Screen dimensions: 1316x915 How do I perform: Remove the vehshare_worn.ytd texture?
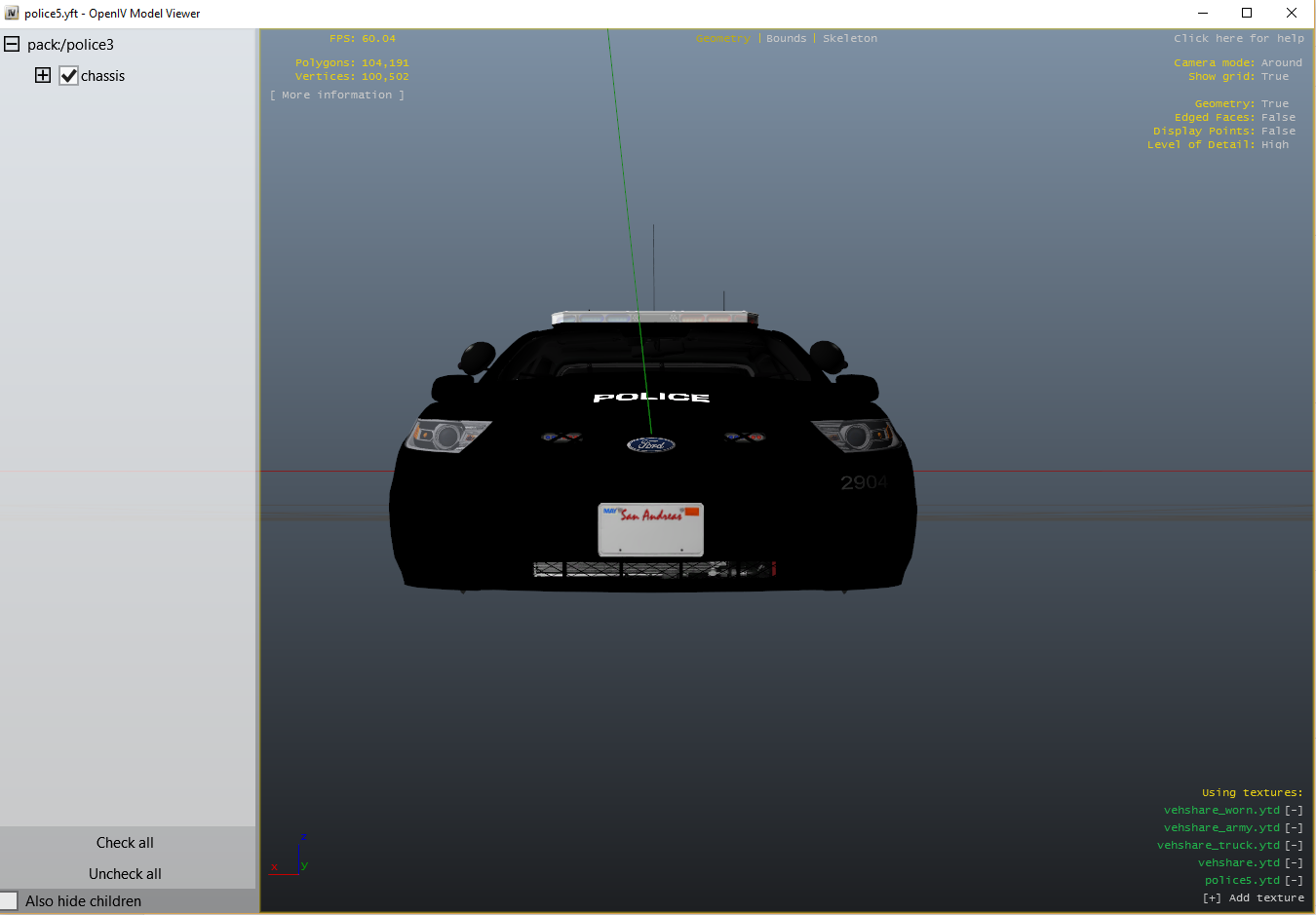[x=1294, y=811]
